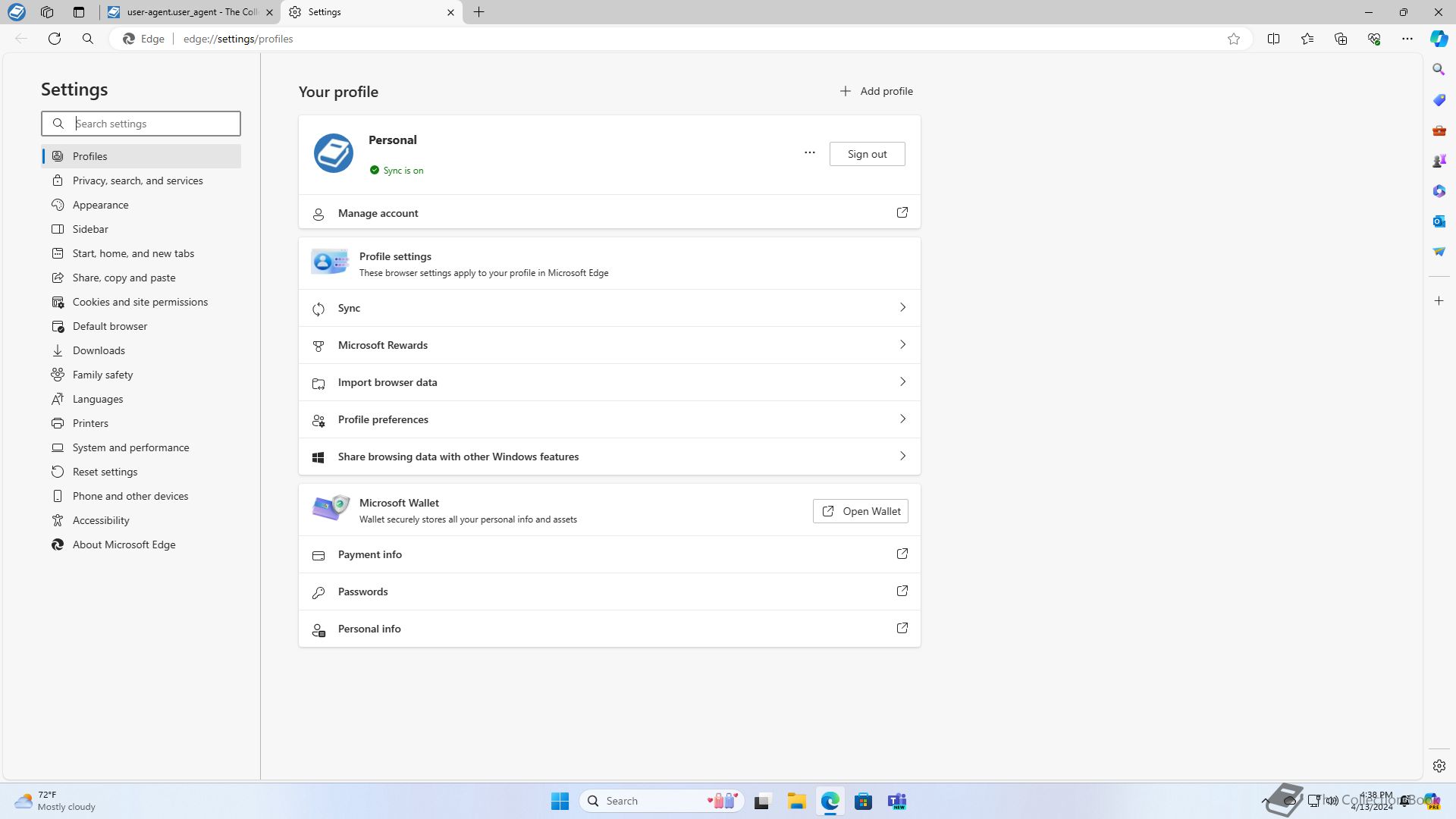Open weather widget showing 72°F
1456x819 pixels.
[55, 801]
